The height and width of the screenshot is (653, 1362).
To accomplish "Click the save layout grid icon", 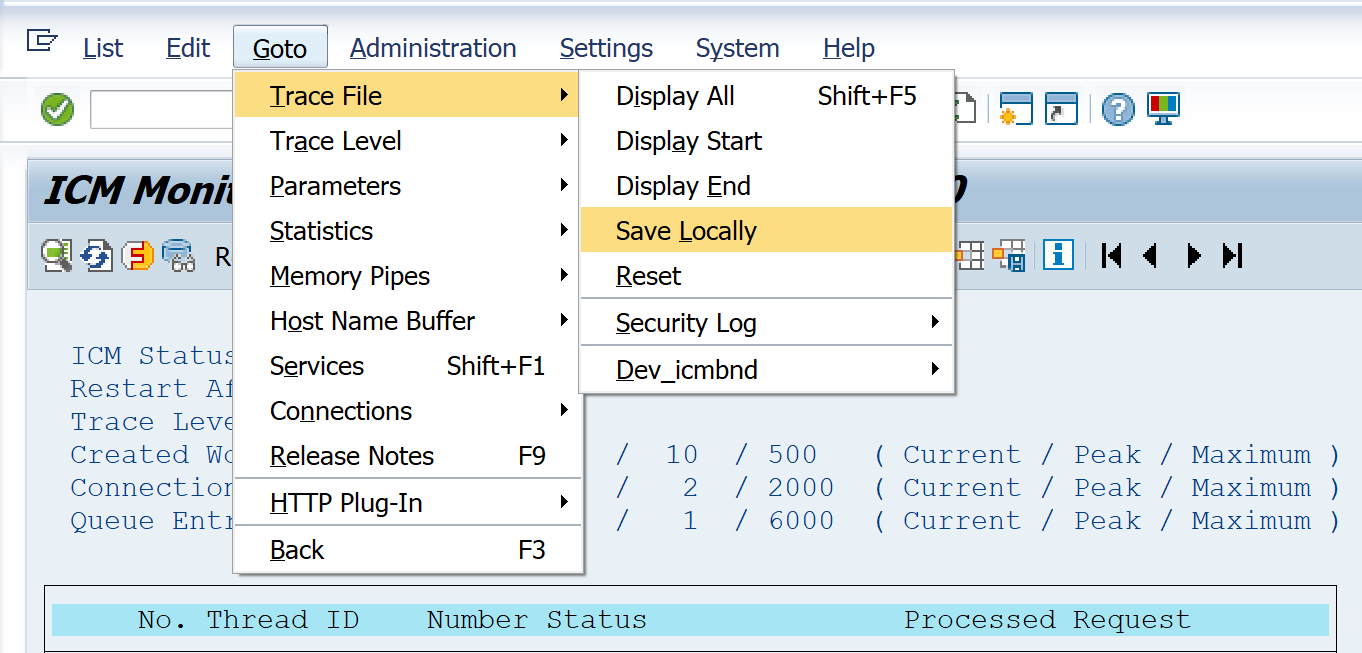I will 1010,256.
